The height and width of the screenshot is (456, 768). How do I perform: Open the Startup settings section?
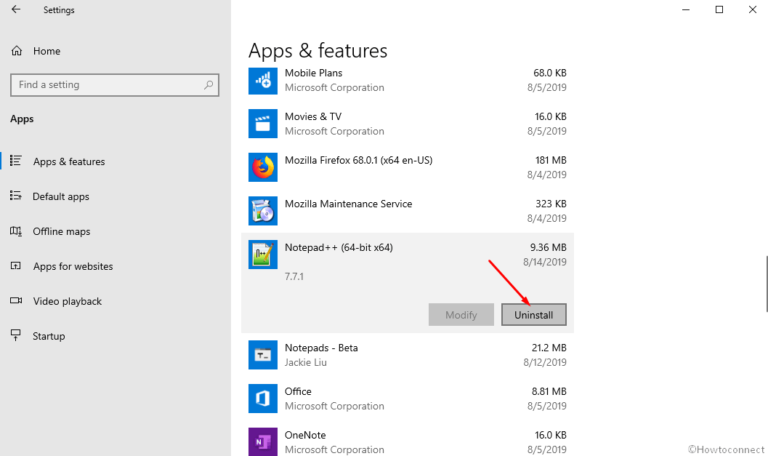(48, 336)
